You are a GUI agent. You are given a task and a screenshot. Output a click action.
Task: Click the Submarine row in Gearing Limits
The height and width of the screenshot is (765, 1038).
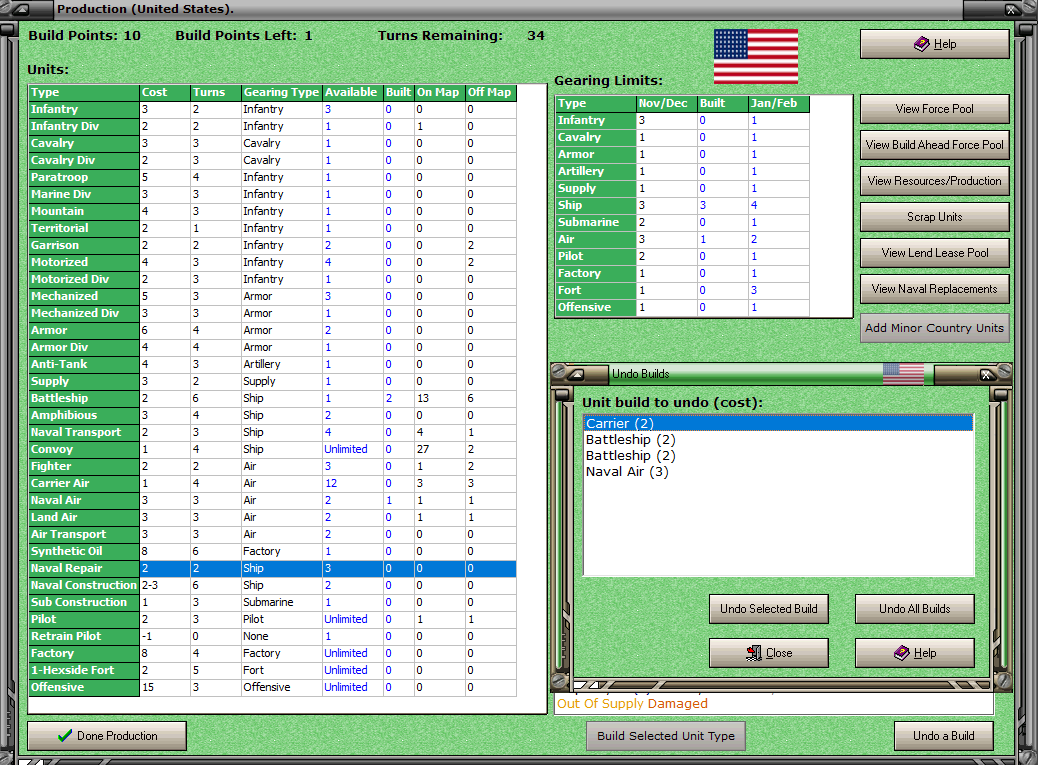pyautogui.click(x=683, y=222)
